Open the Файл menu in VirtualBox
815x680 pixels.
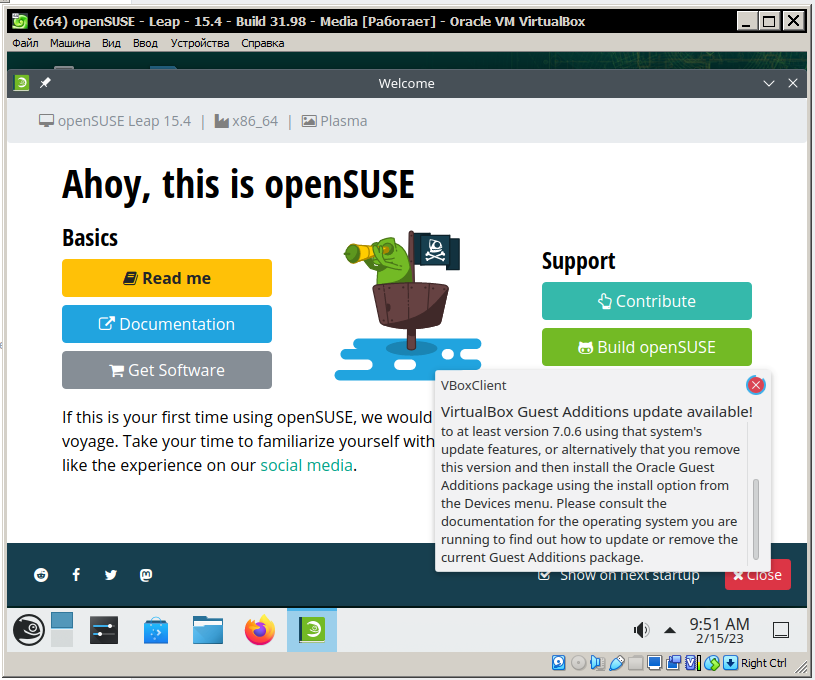coord(25,43)
